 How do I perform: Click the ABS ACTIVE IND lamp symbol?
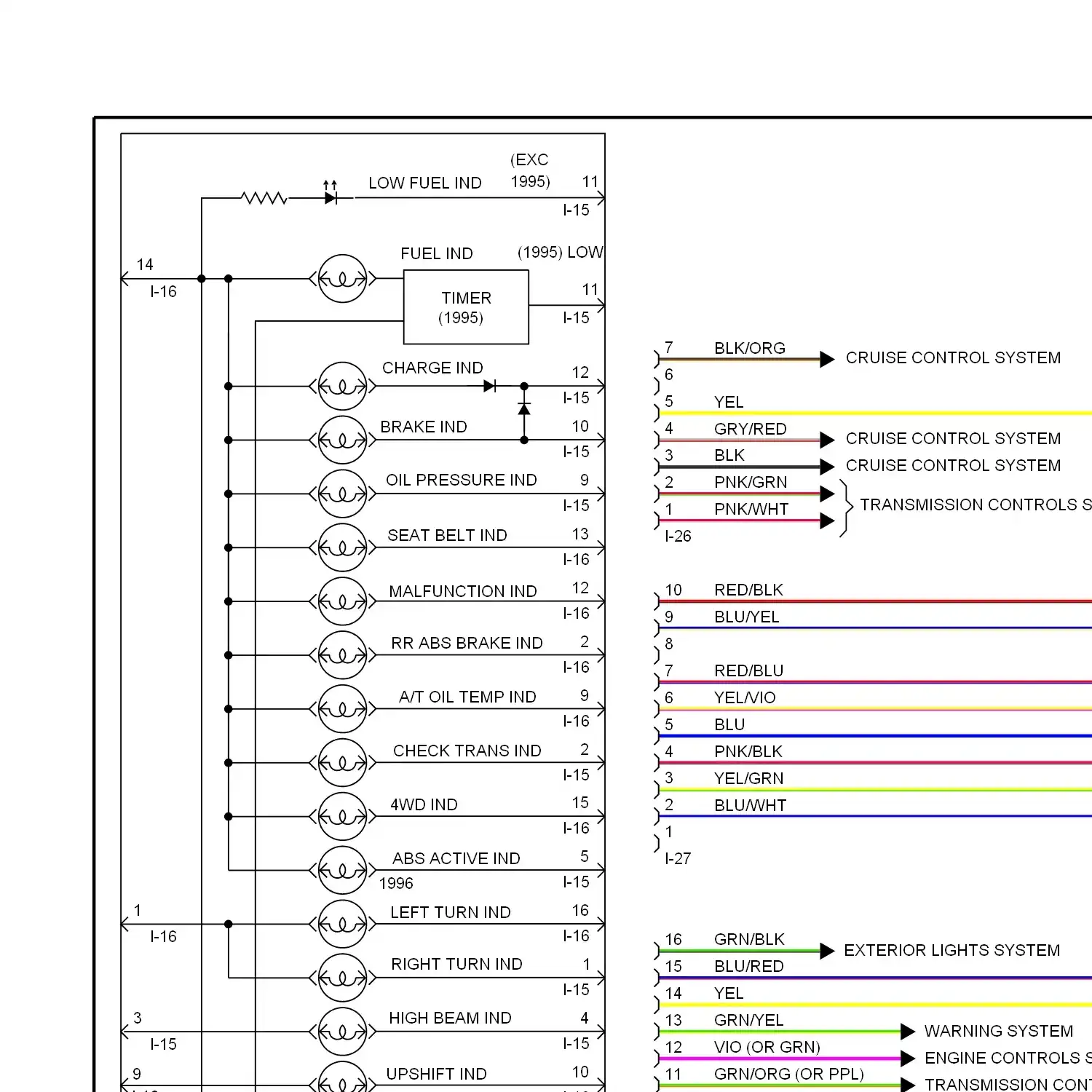tap(342, 870)
